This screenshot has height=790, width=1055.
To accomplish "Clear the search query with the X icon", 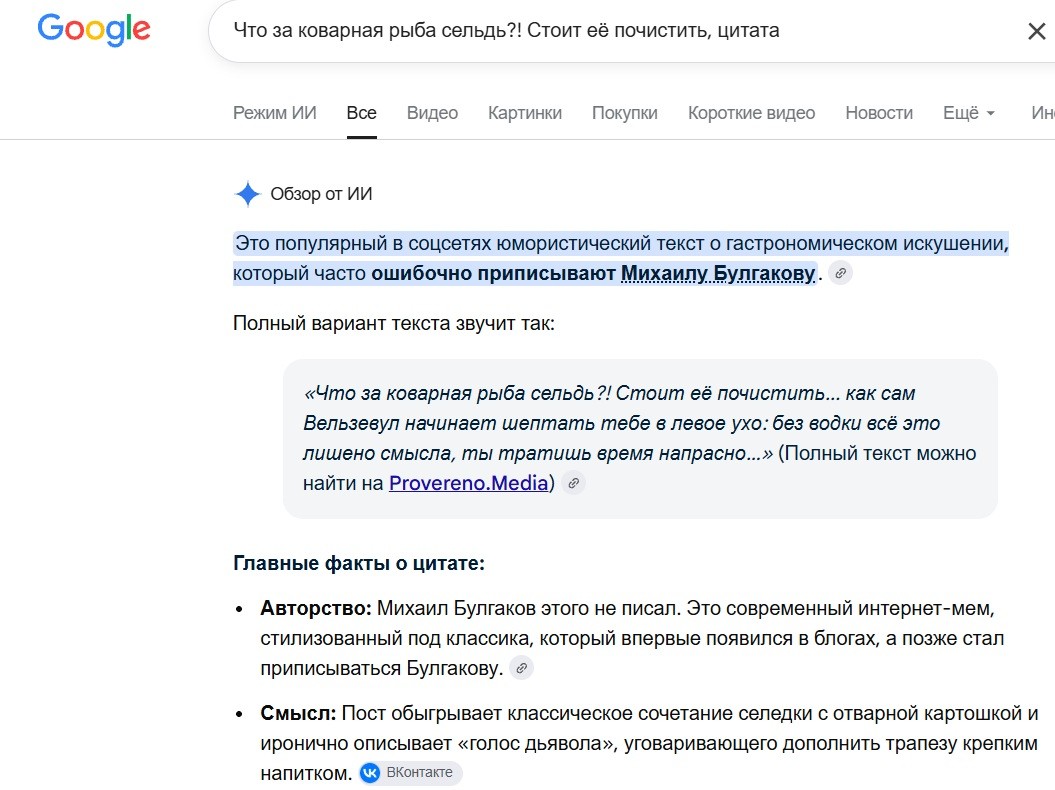I will coord(1037,31).
